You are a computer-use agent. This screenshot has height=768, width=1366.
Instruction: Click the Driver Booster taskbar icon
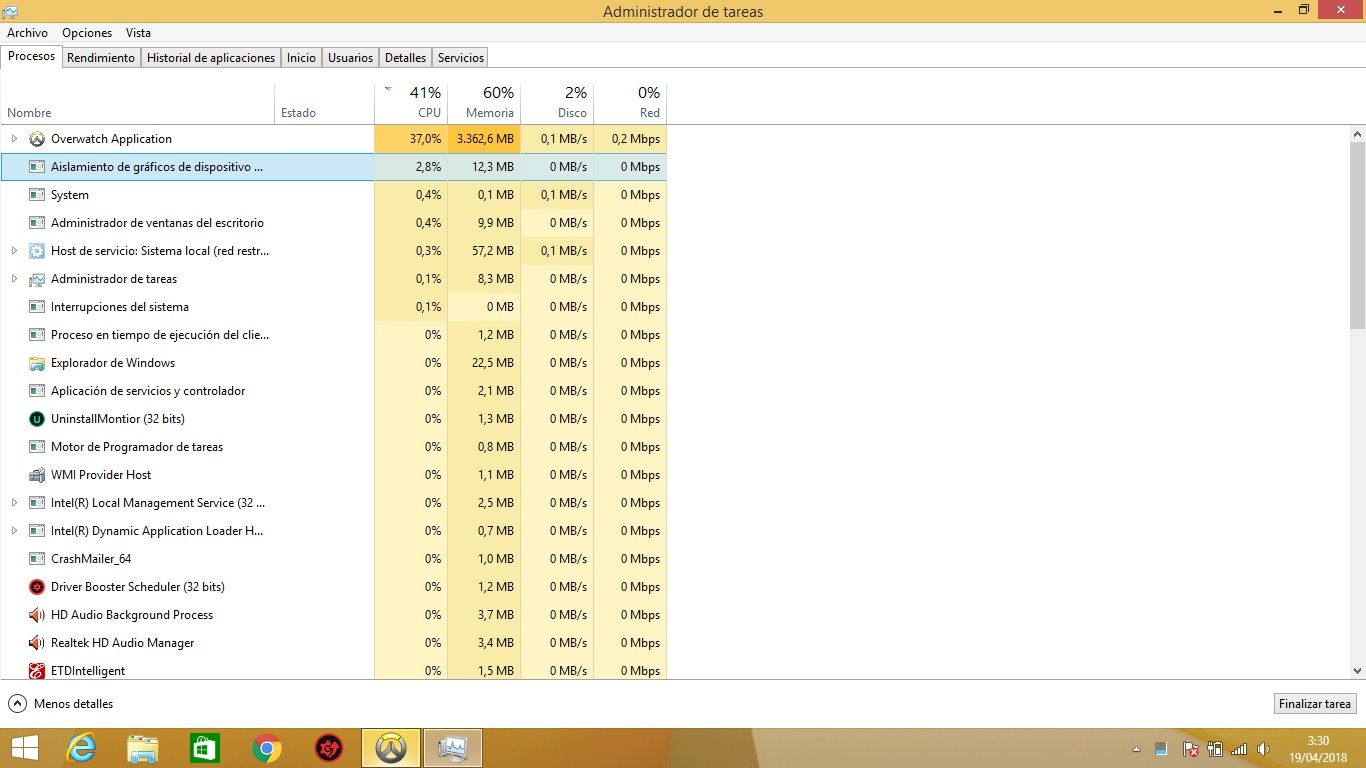[x=329, y=747]
